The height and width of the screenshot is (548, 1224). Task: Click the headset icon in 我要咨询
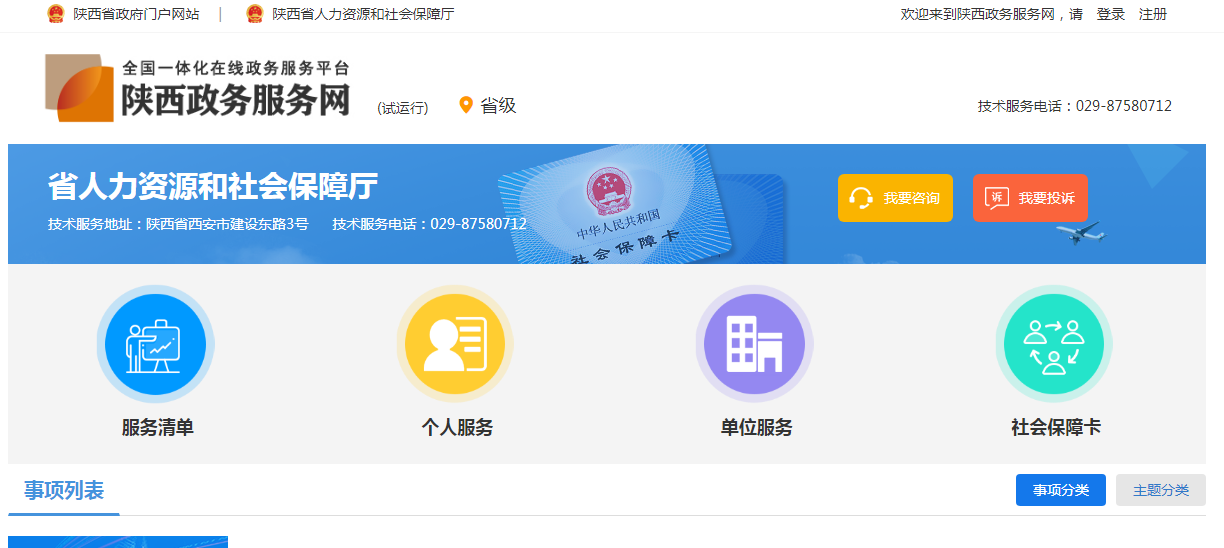[x=861, y=198]
